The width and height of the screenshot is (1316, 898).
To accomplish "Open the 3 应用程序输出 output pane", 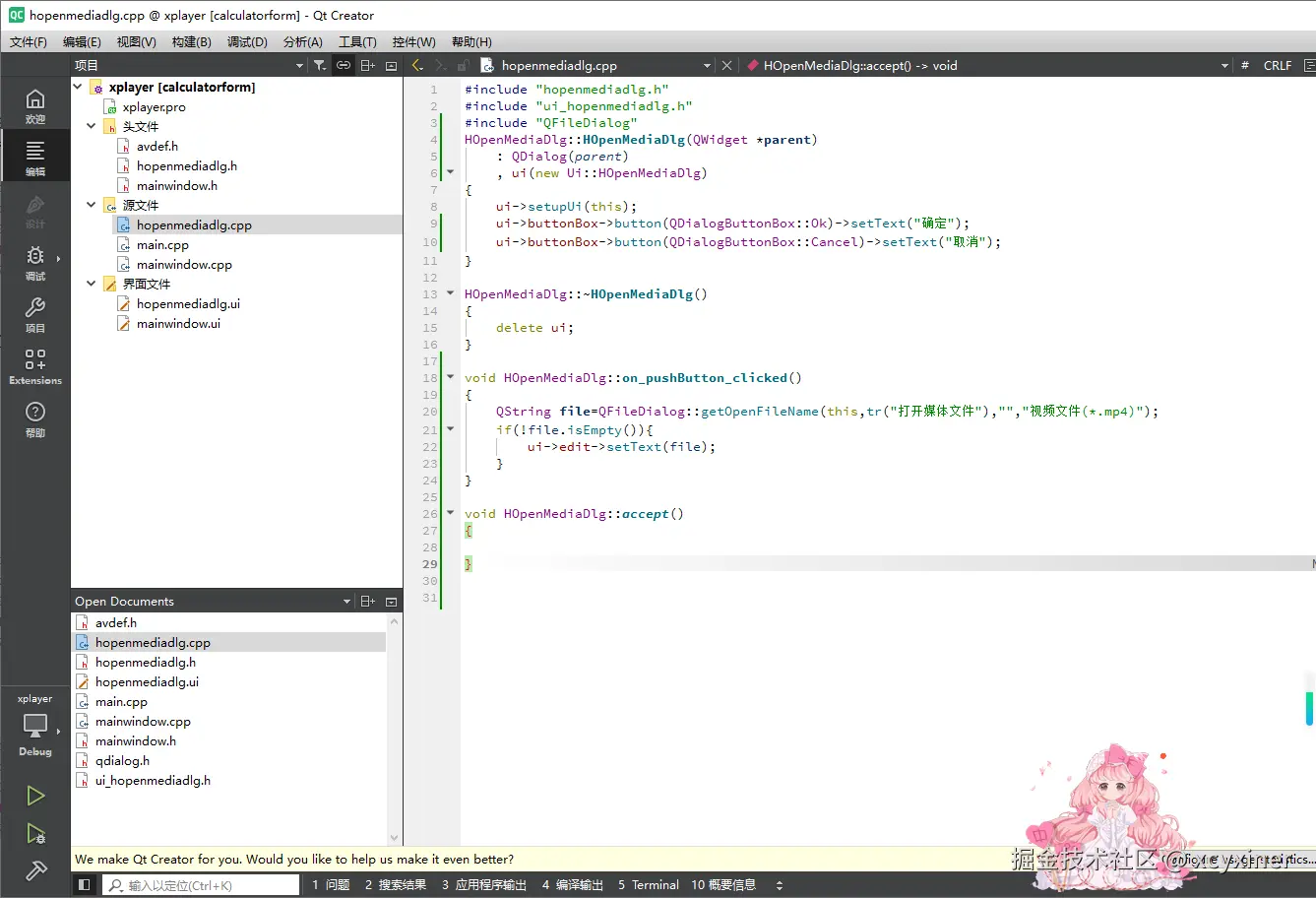I will [x=483, y=885].
